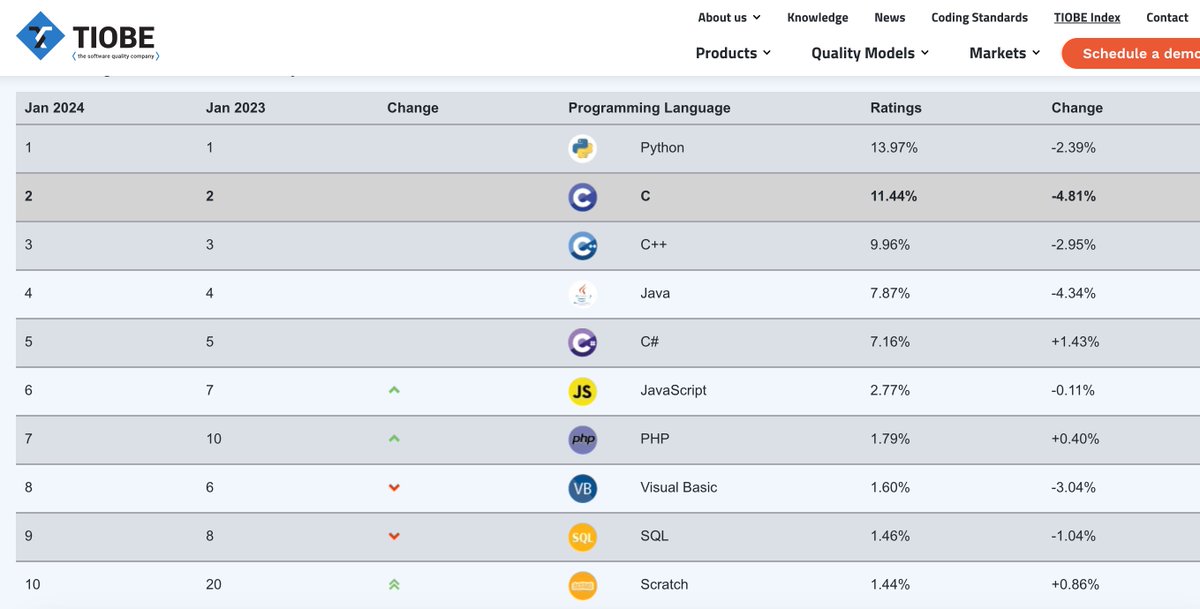Click the Visual Basic VB icon
Screen dimensions: 1200x609
click(x=582, y=488)
